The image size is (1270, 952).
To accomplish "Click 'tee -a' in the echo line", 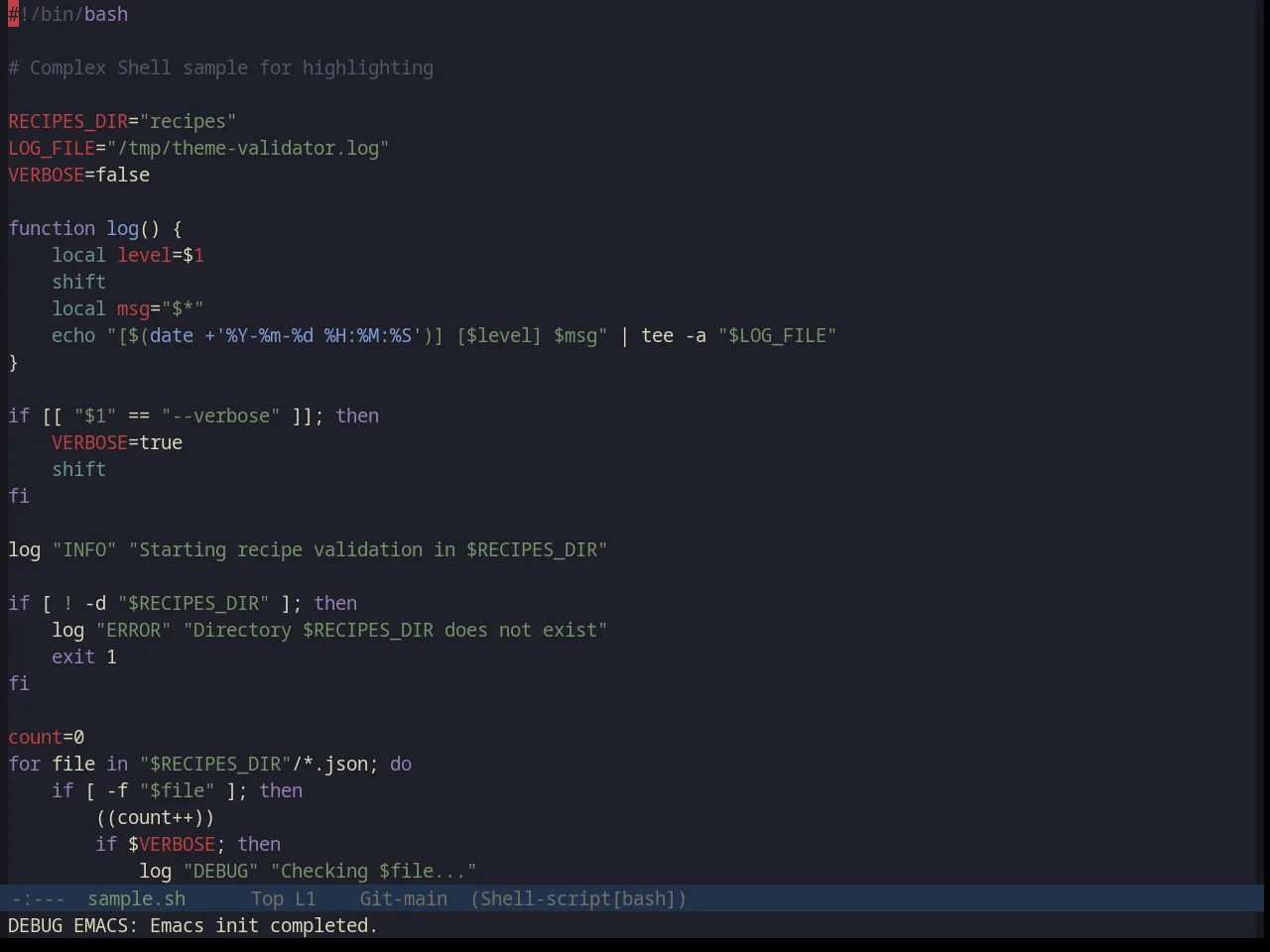I will coord(674,335).
